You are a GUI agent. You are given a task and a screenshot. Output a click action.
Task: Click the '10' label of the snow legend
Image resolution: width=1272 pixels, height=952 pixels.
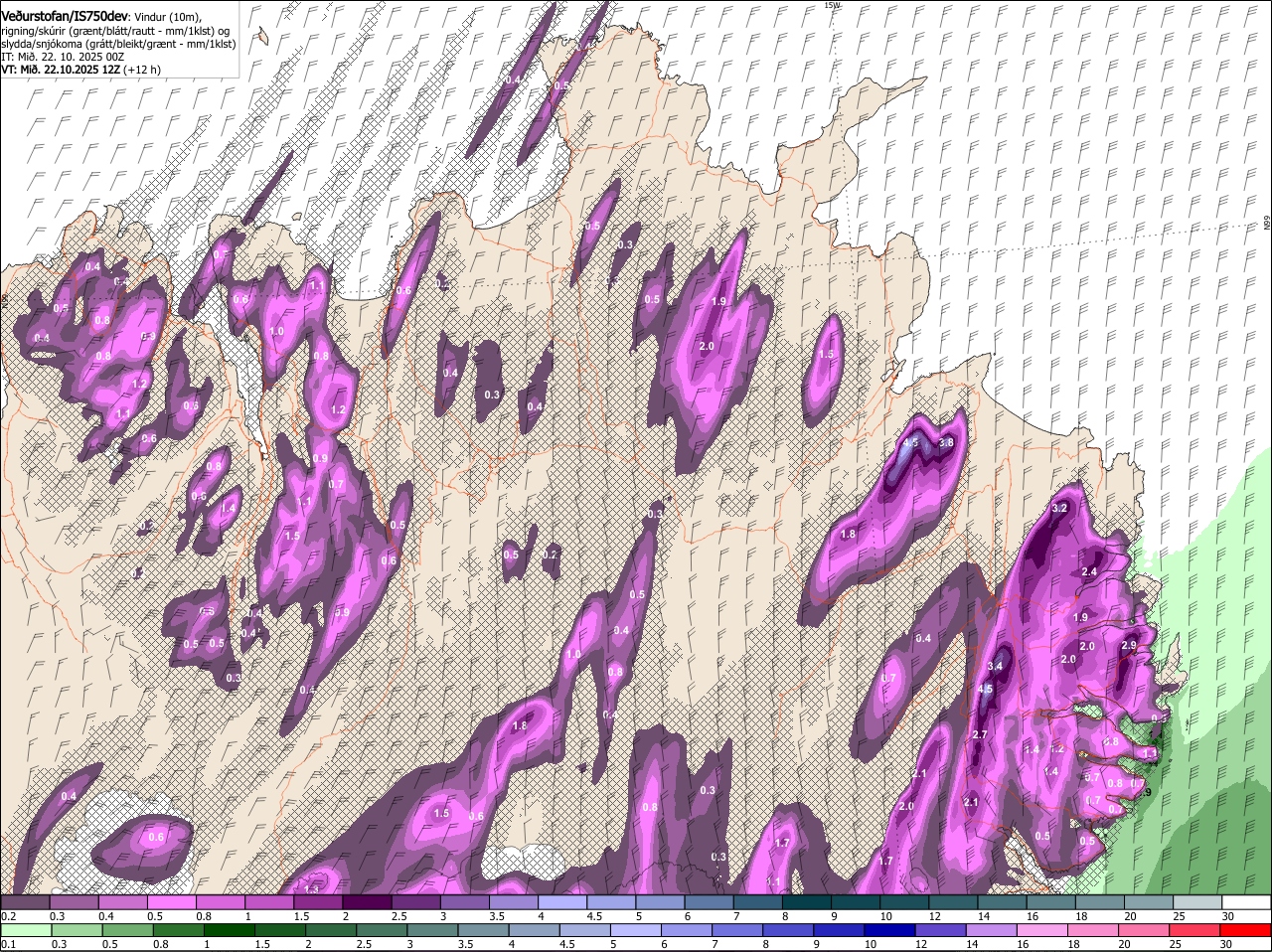tap(884, 915)
